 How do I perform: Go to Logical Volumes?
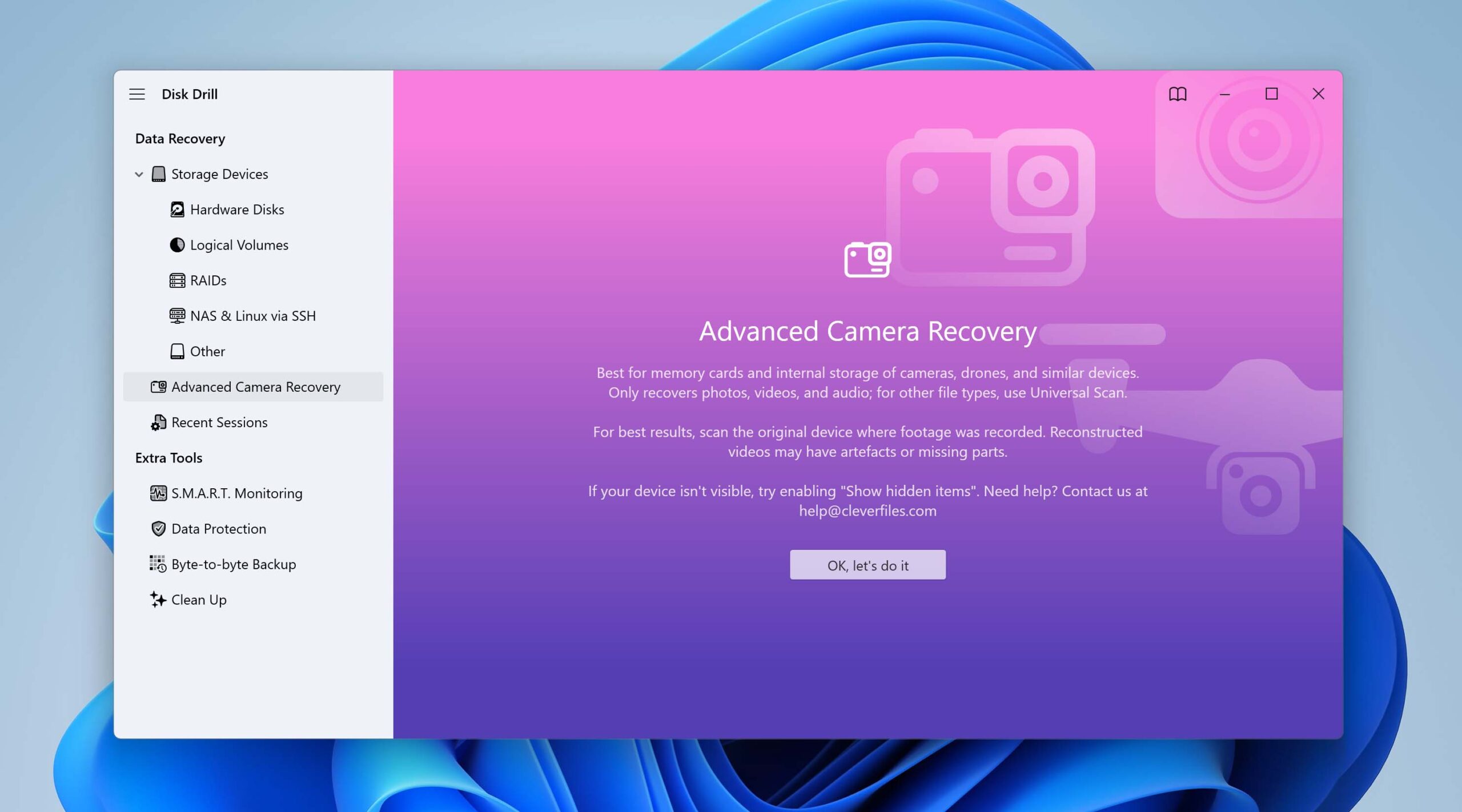click(253, 245)
